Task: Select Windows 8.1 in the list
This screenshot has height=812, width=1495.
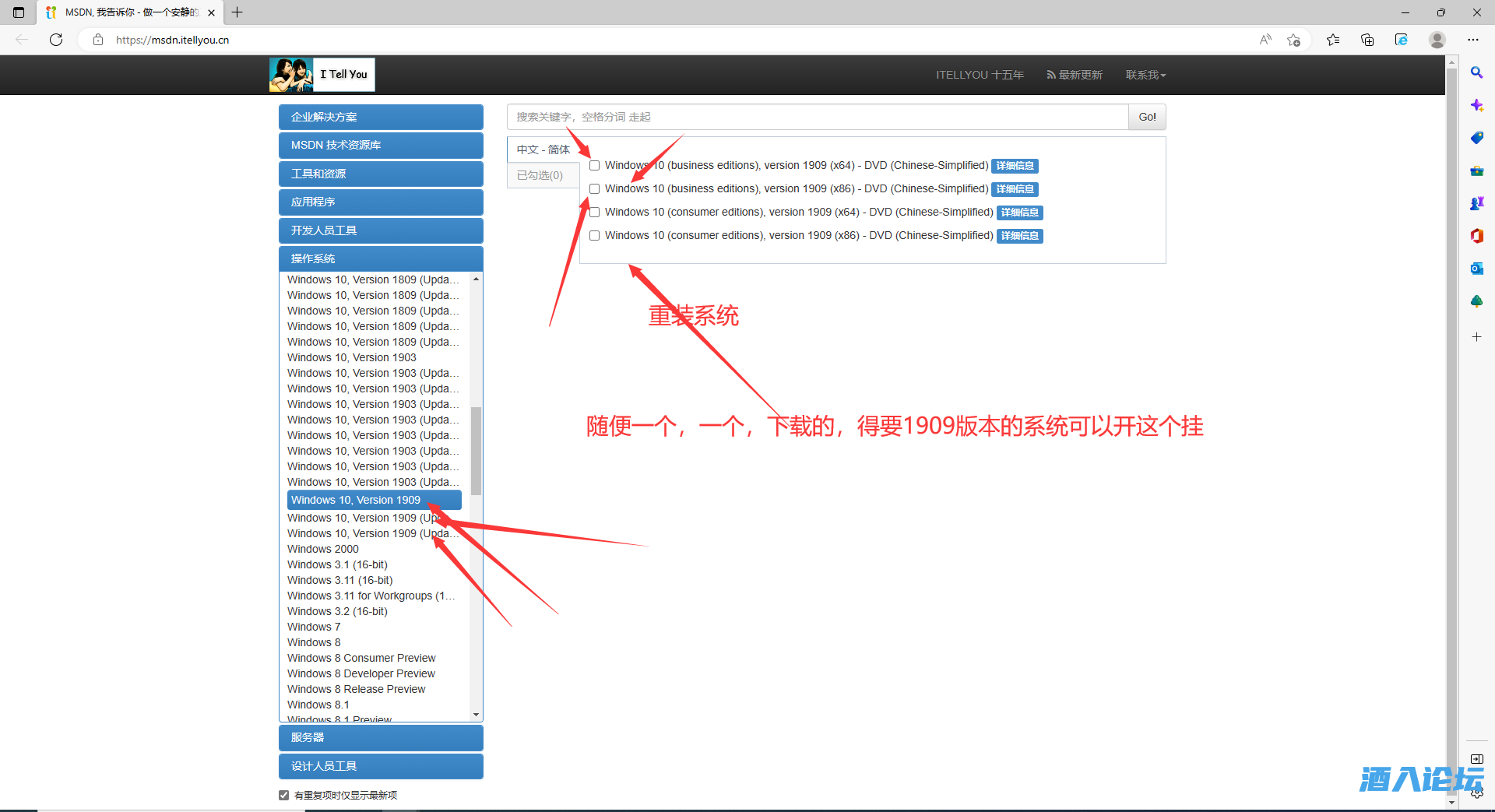Action: point(318,705)
